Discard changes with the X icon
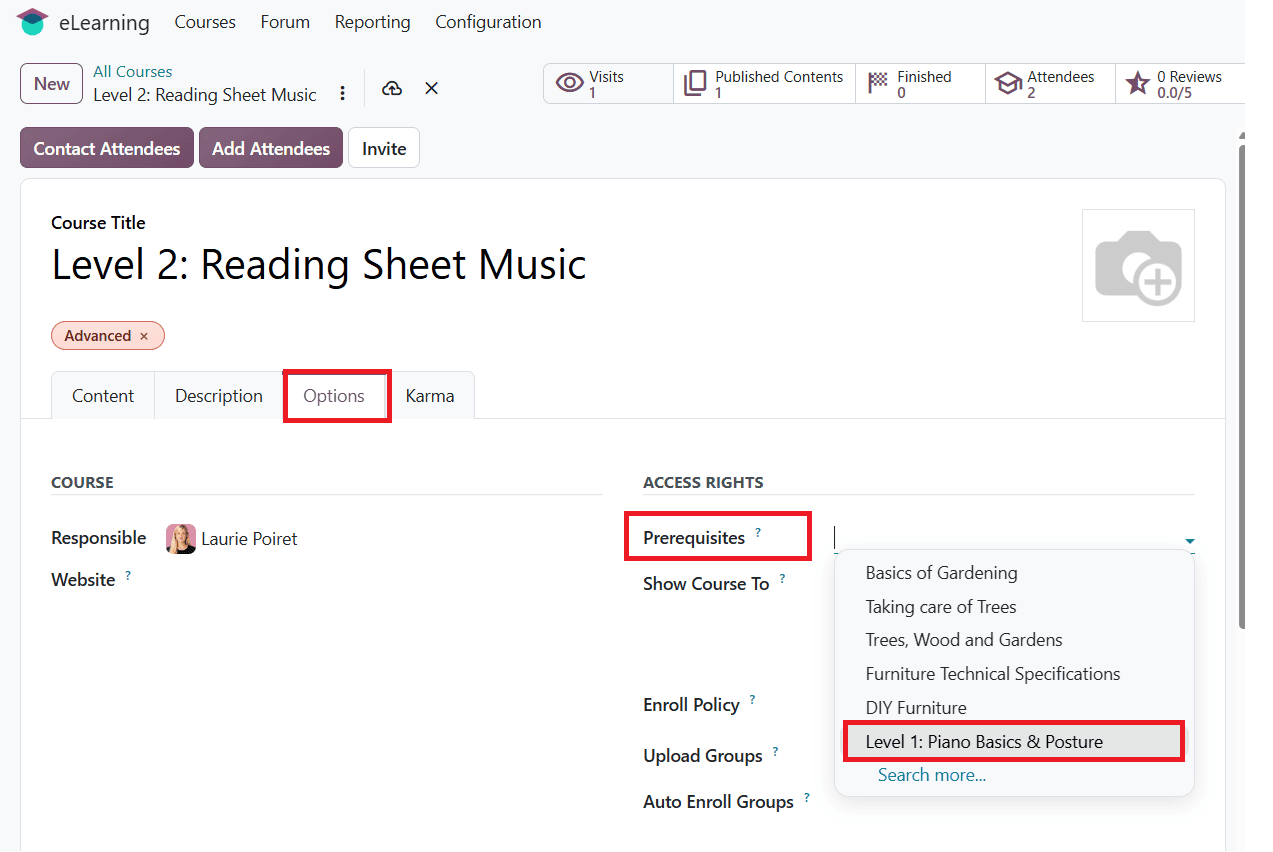This screenshot has width=1273, height=852. click(x=431, y=88)
